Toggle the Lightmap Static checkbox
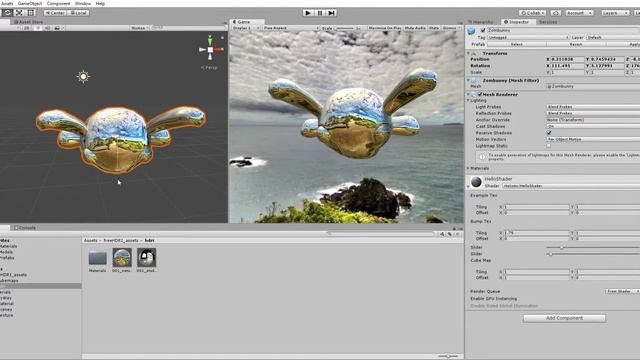 549,146
